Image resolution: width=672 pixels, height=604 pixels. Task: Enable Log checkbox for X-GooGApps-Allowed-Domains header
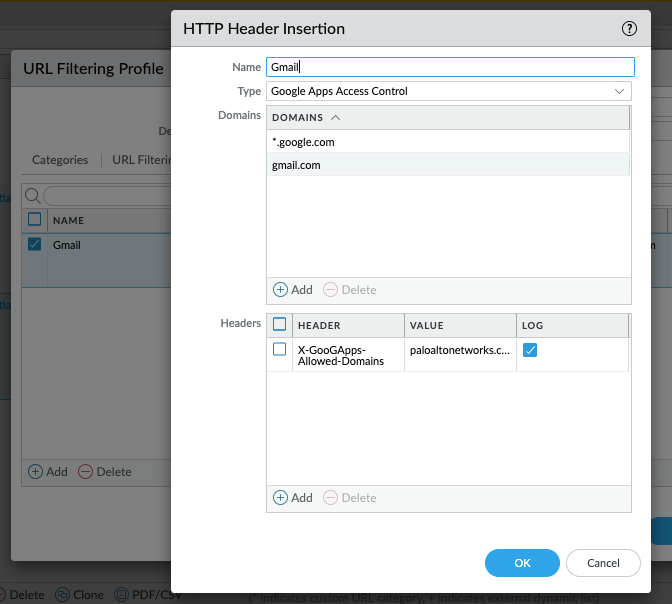530,350
